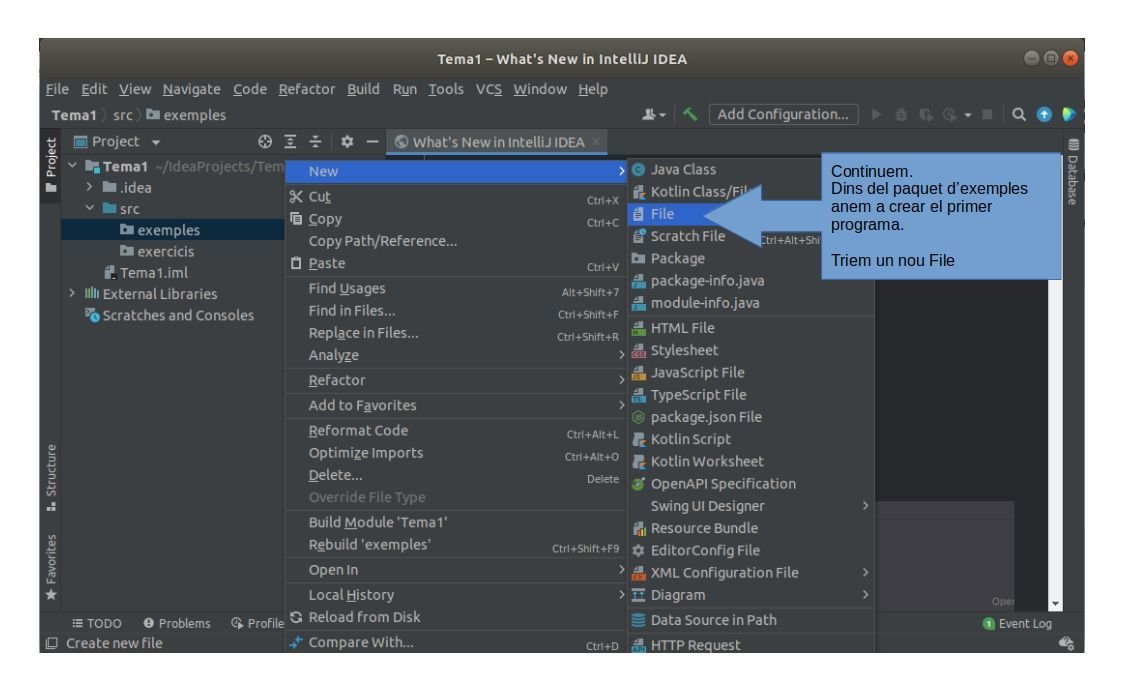Open Search Everywhere magnifier icon
The width and height of the screenshot is (1123, 691).
(1018, 115)
